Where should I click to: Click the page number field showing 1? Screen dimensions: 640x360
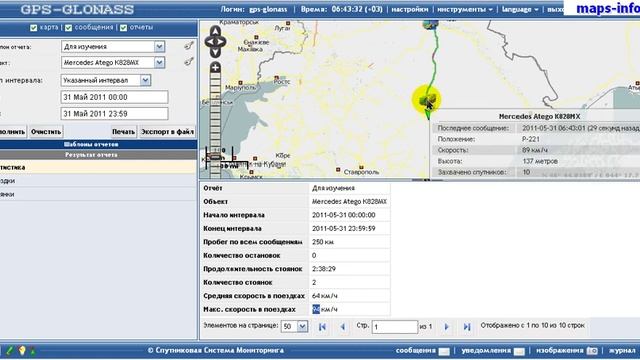pos(395,327)
